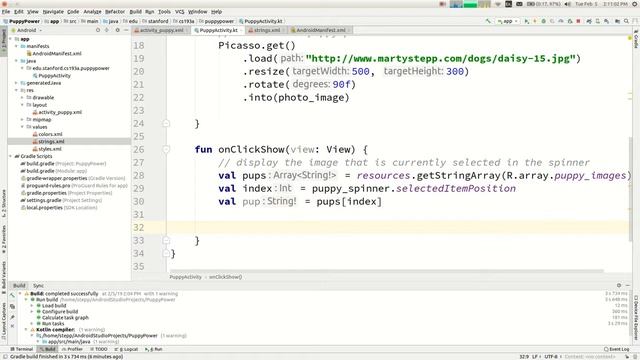Click the cs193a breadcrumb in navigation bar
The height and width of the screenshot is (360, 640).
coord(184,21)
